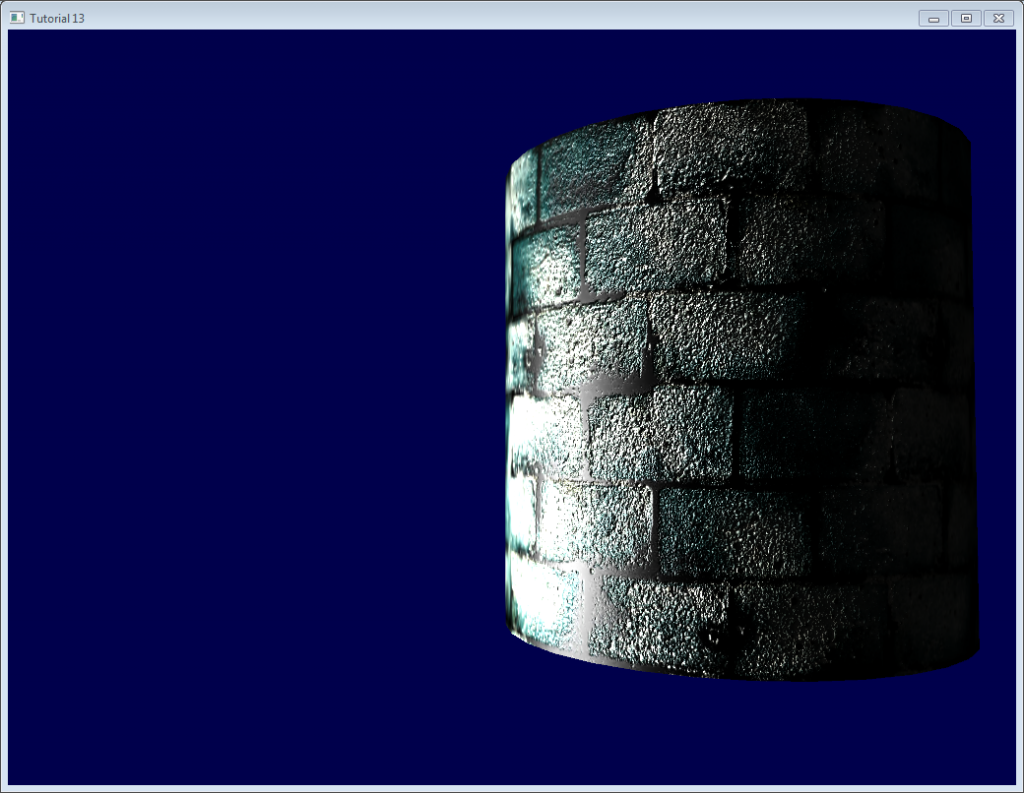Click the dark blue background left of cylinder

click(250, 400)
